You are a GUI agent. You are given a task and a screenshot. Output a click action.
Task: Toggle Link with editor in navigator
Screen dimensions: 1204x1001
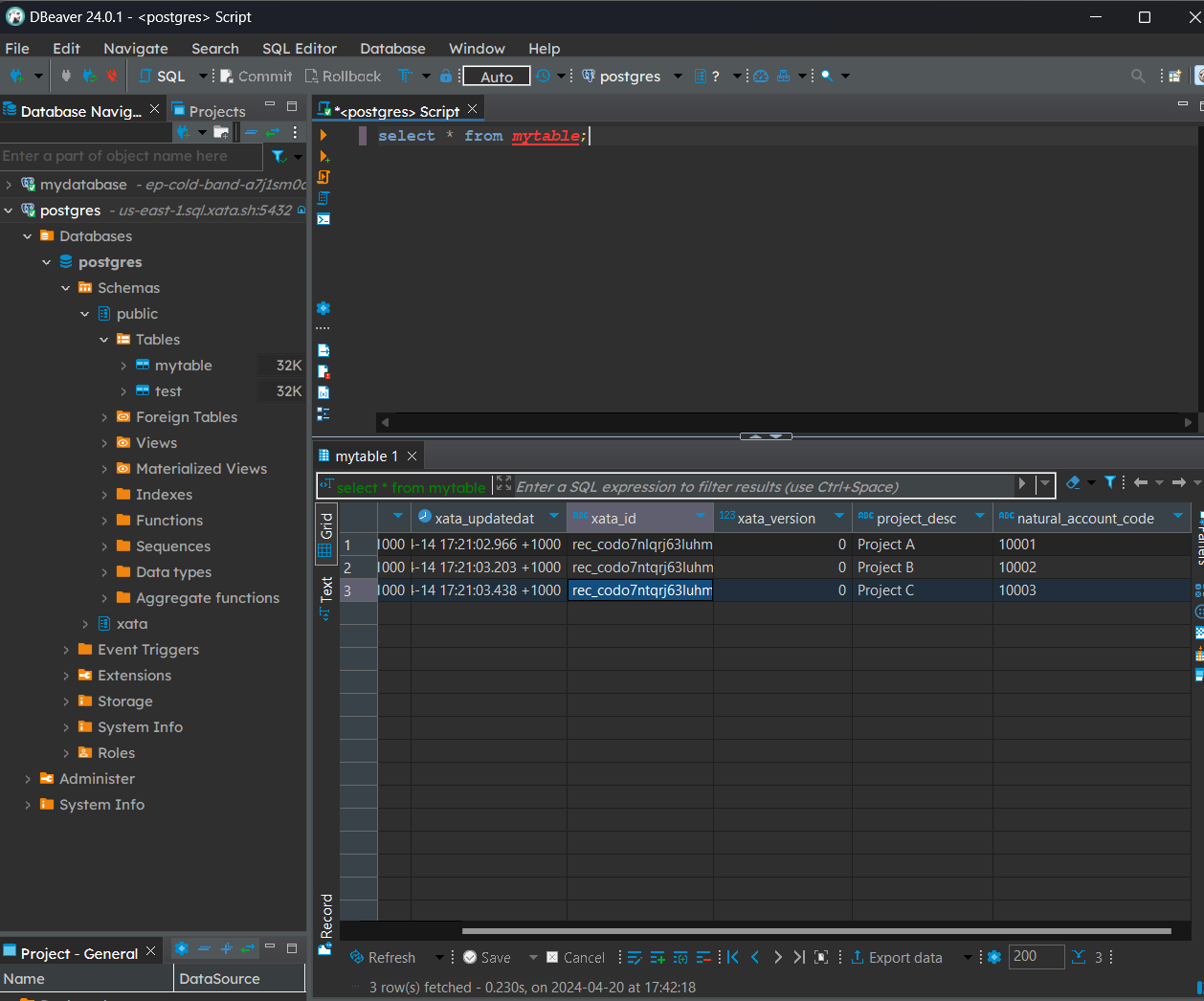pyautogui.click(x=273, y=132)
